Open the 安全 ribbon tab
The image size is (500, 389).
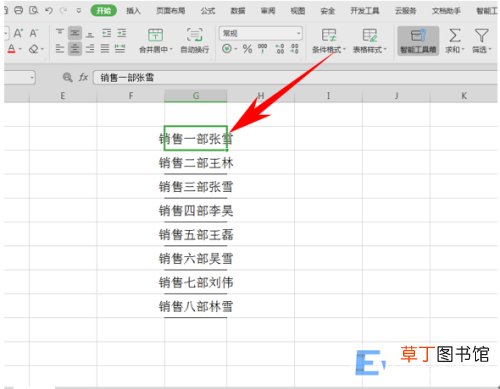click(x=327, y=11)
